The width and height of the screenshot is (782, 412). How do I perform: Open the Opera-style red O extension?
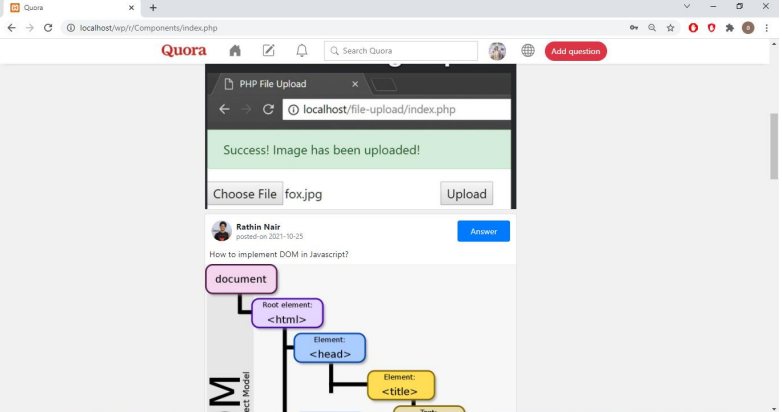tap(693, 28)
